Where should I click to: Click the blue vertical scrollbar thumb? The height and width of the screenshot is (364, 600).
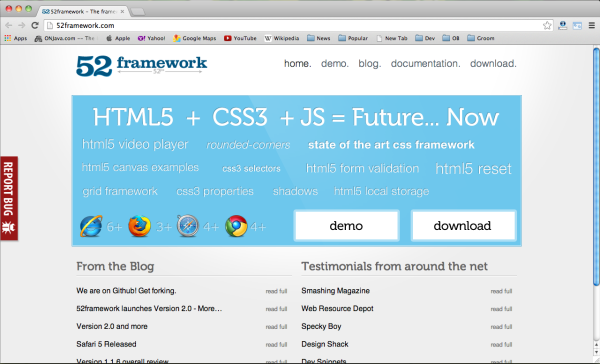(596, 166)
